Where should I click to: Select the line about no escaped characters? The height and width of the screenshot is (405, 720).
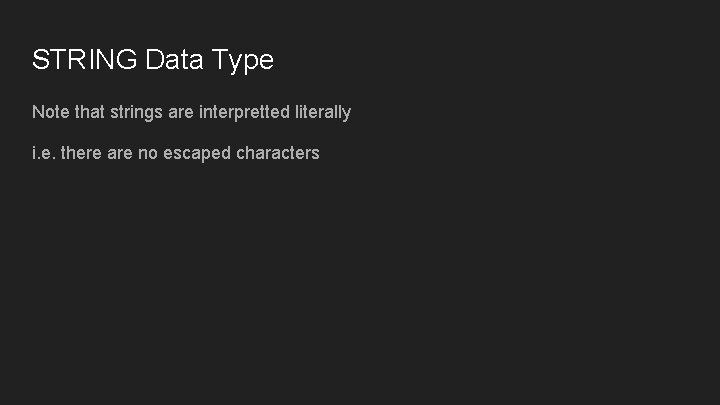click(175, 153)
